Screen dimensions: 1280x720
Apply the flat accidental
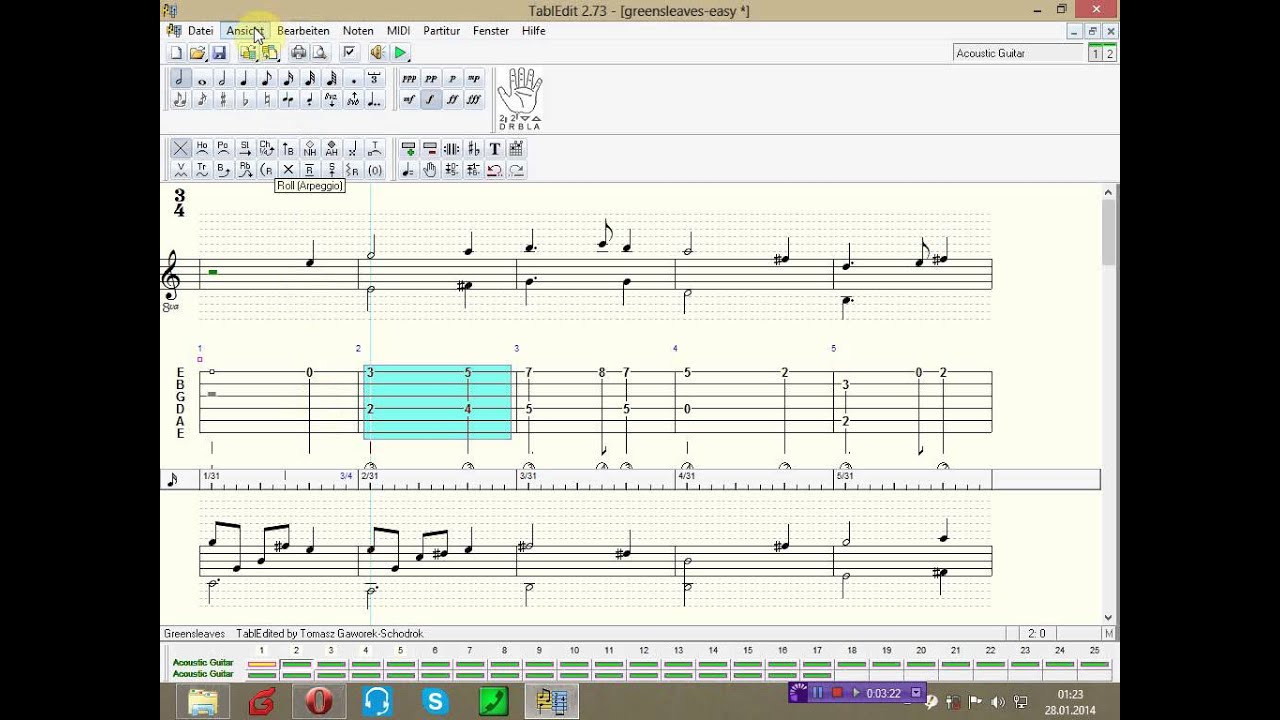coord(245,100)
